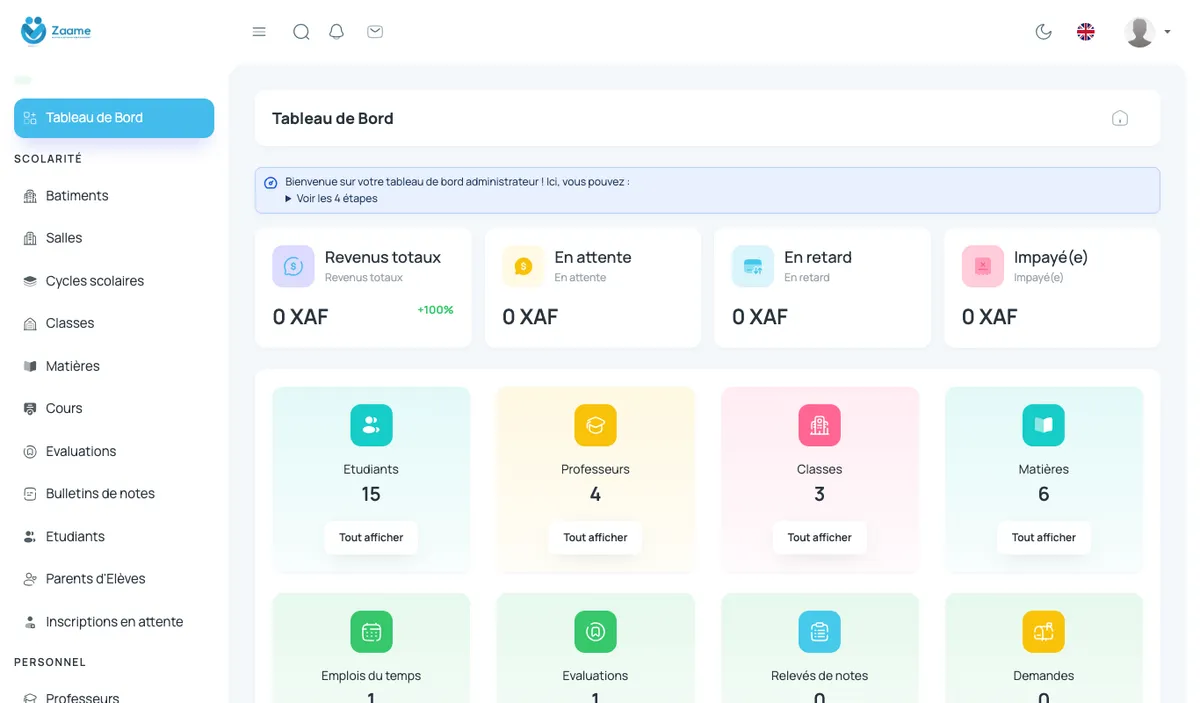Click the Emplois du temps label
1200x703 pixels.
tap(371, 676)
